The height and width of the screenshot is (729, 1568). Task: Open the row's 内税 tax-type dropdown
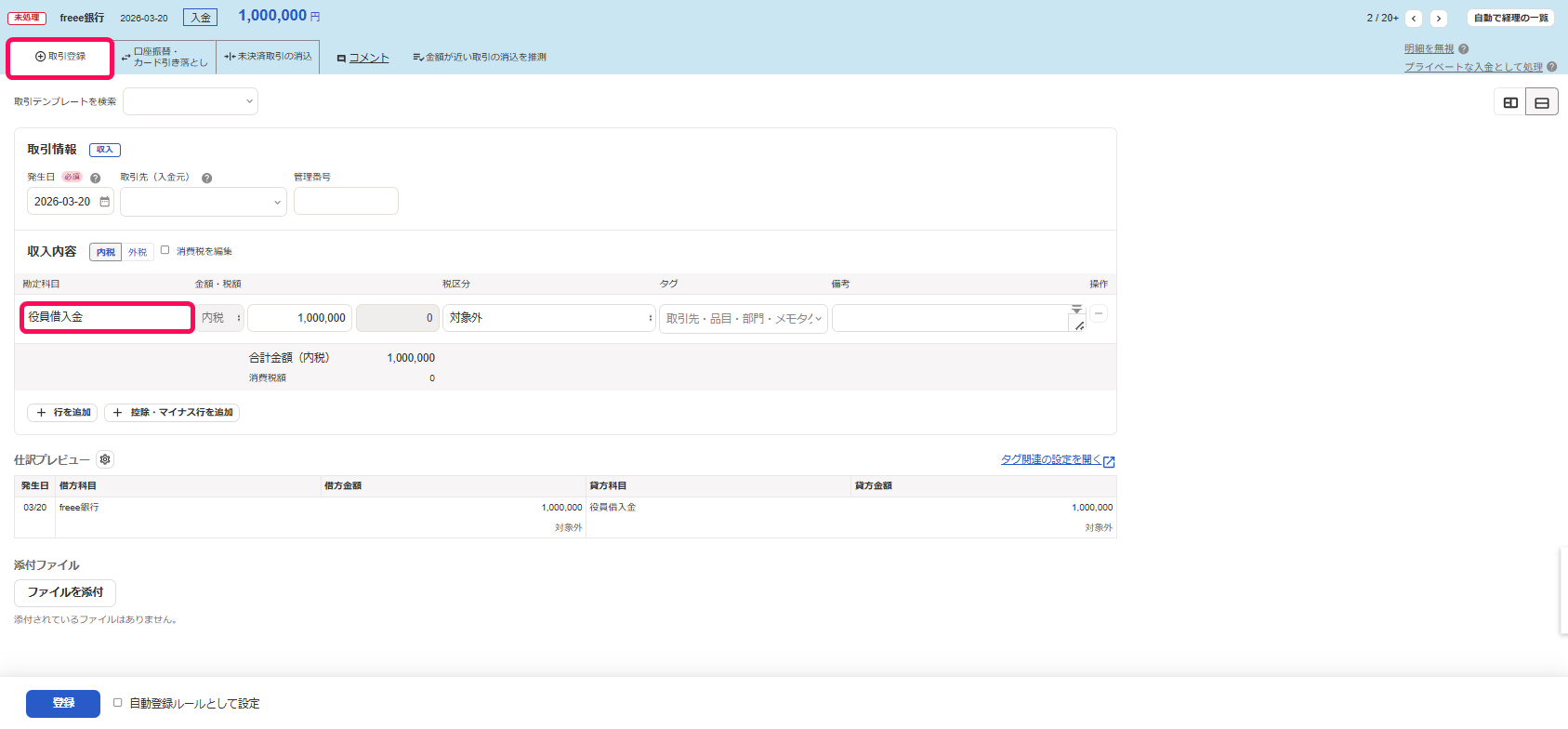pyautogui.click(x=219, y=318)
